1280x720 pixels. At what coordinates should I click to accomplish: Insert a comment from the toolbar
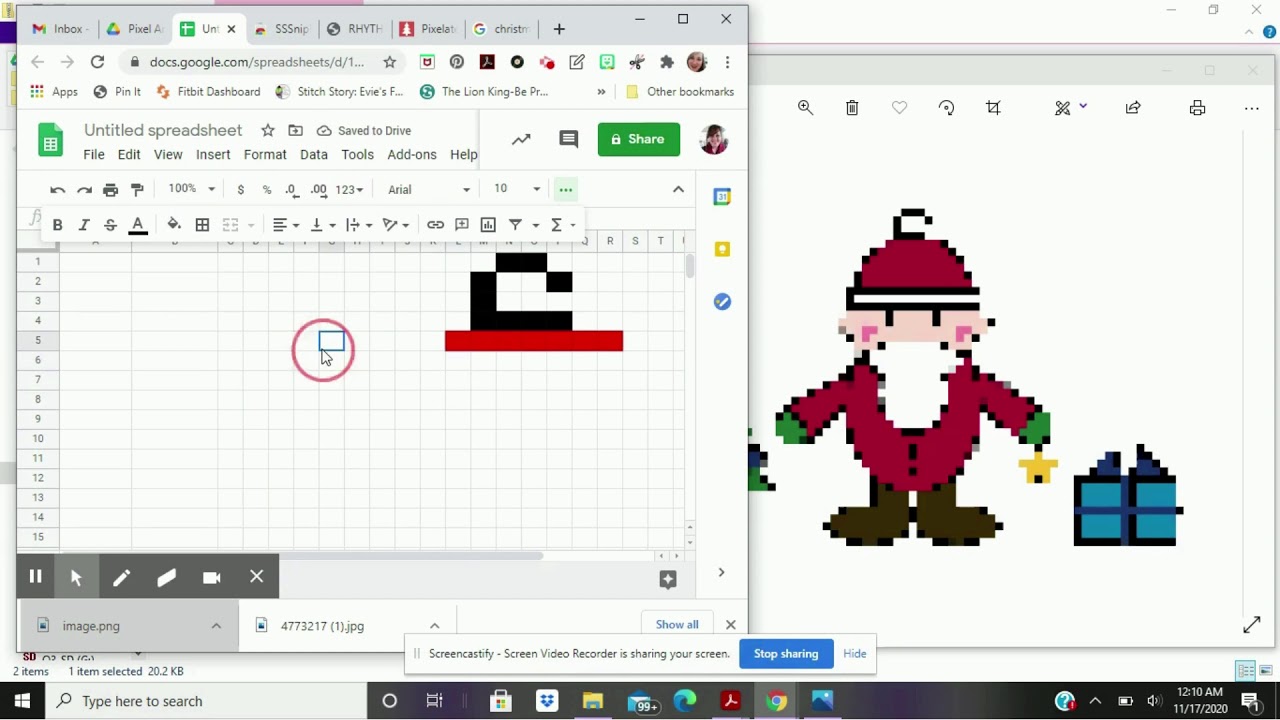(462, 225)
